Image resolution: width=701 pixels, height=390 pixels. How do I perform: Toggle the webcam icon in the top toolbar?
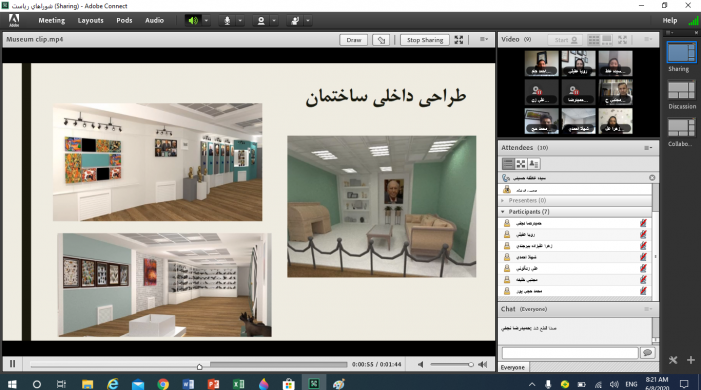[x=261, y=21]
